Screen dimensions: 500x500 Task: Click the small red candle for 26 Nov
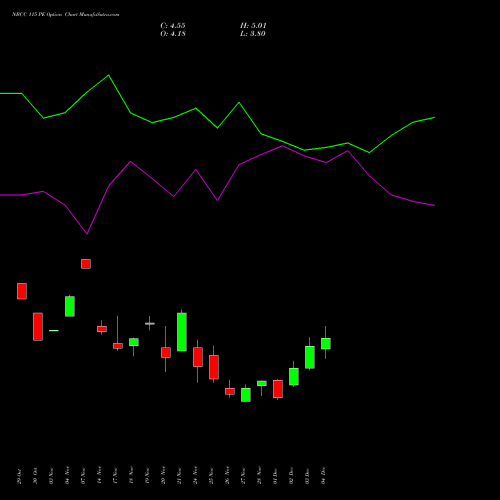(230, 391)
